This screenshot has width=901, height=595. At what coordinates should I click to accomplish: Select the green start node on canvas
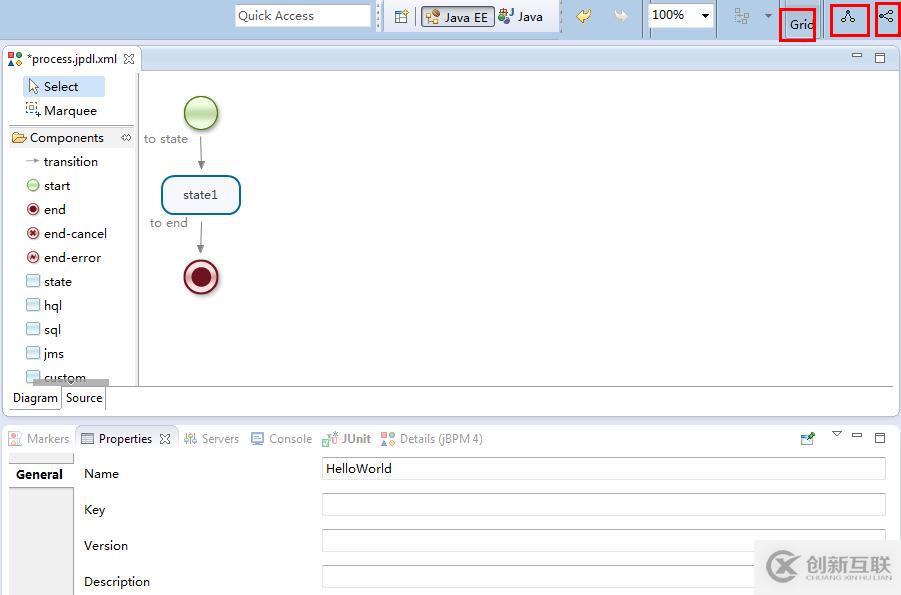[x=201, y=113]
